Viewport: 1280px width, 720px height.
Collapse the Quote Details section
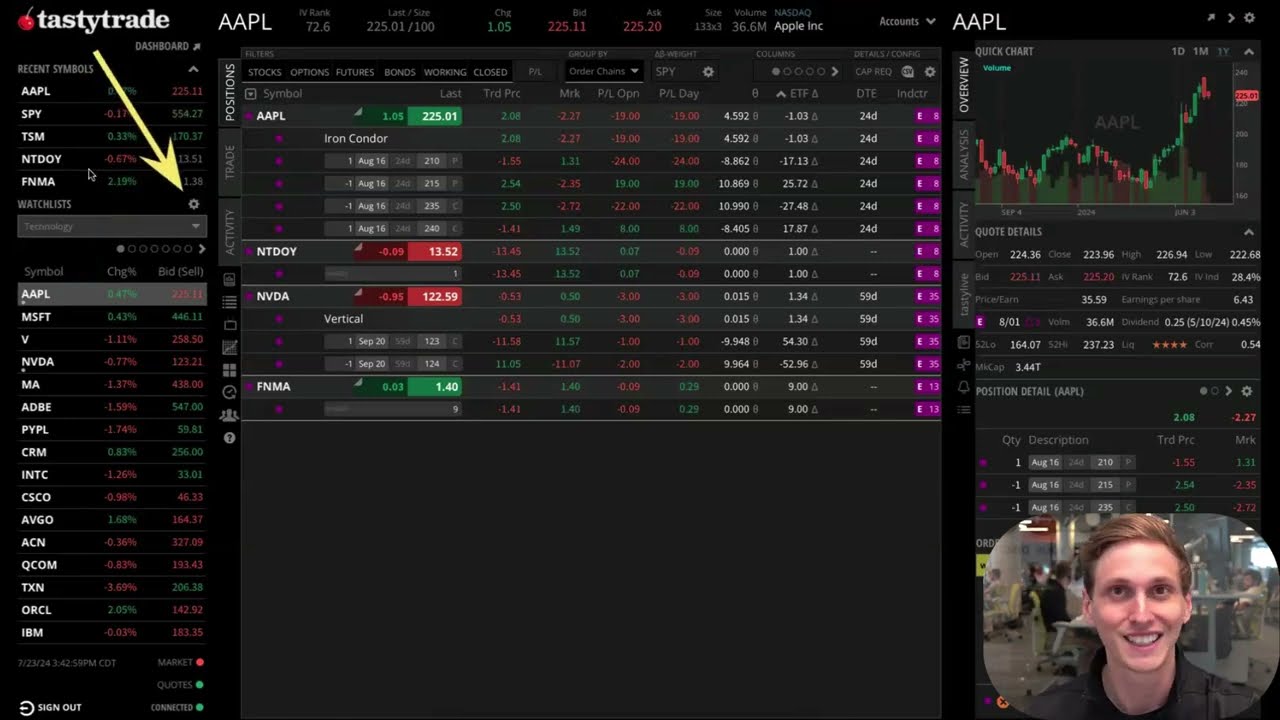click(x=1248, y=232)
